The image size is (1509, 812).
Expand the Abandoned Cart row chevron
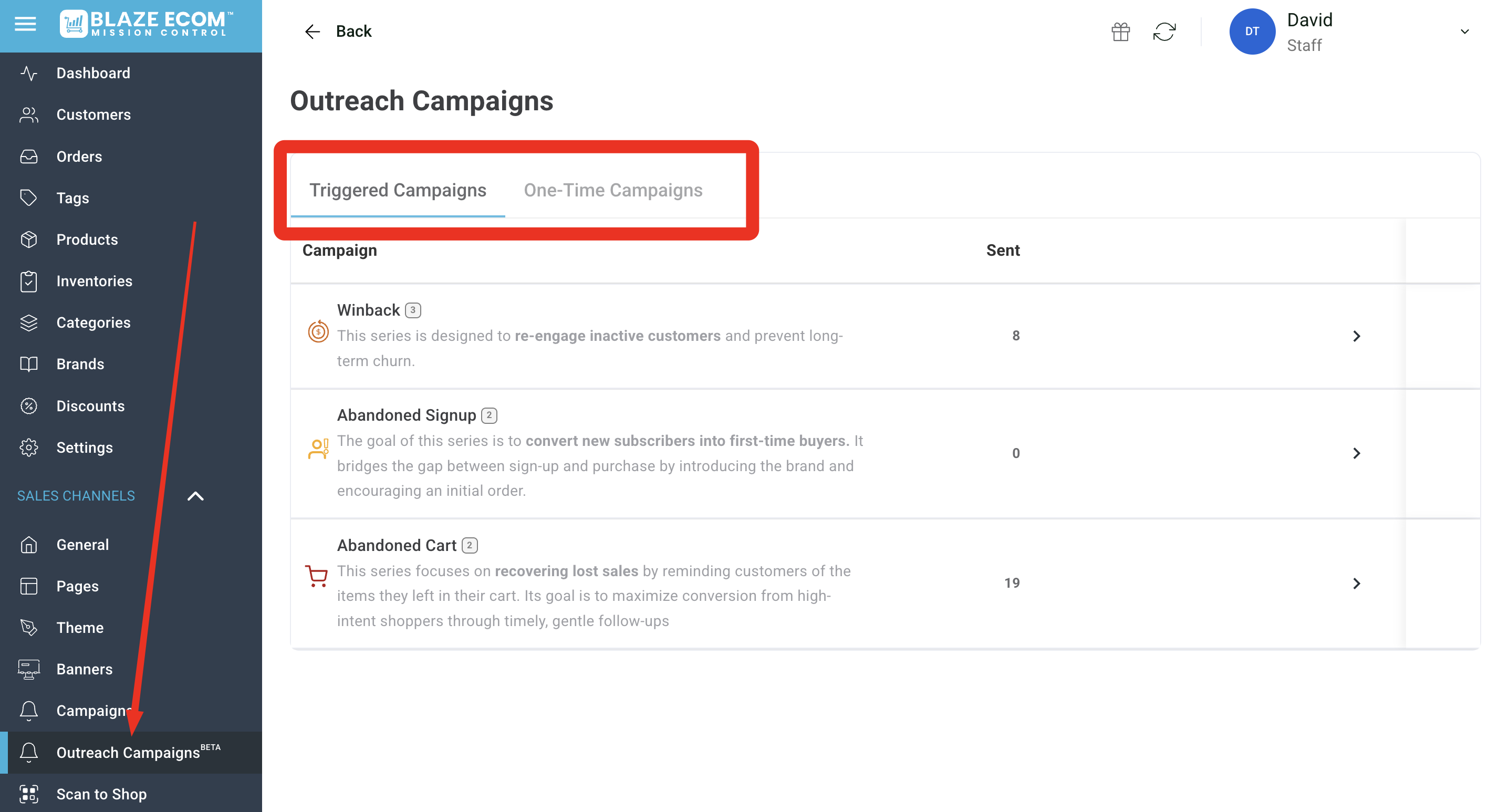point(1356,584)
